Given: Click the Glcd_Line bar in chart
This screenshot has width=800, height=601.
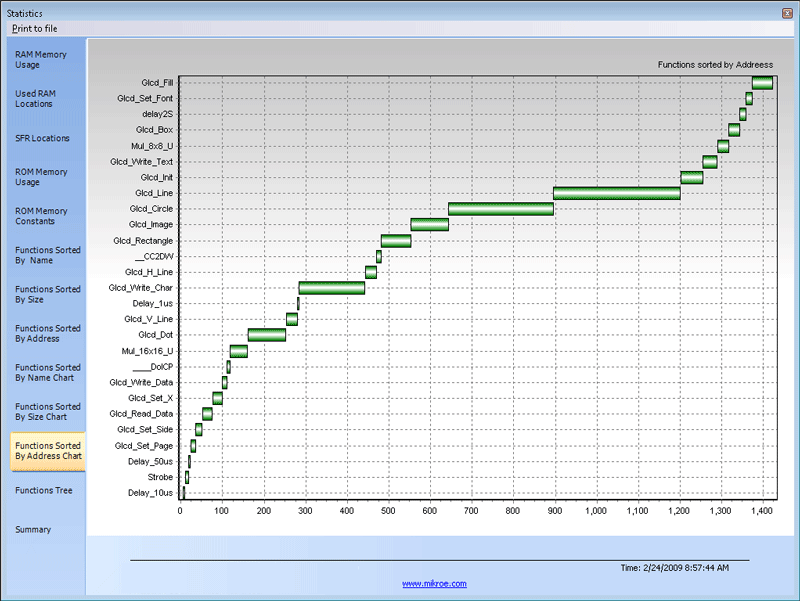Looking at the screenshot, I should [617, 193].
